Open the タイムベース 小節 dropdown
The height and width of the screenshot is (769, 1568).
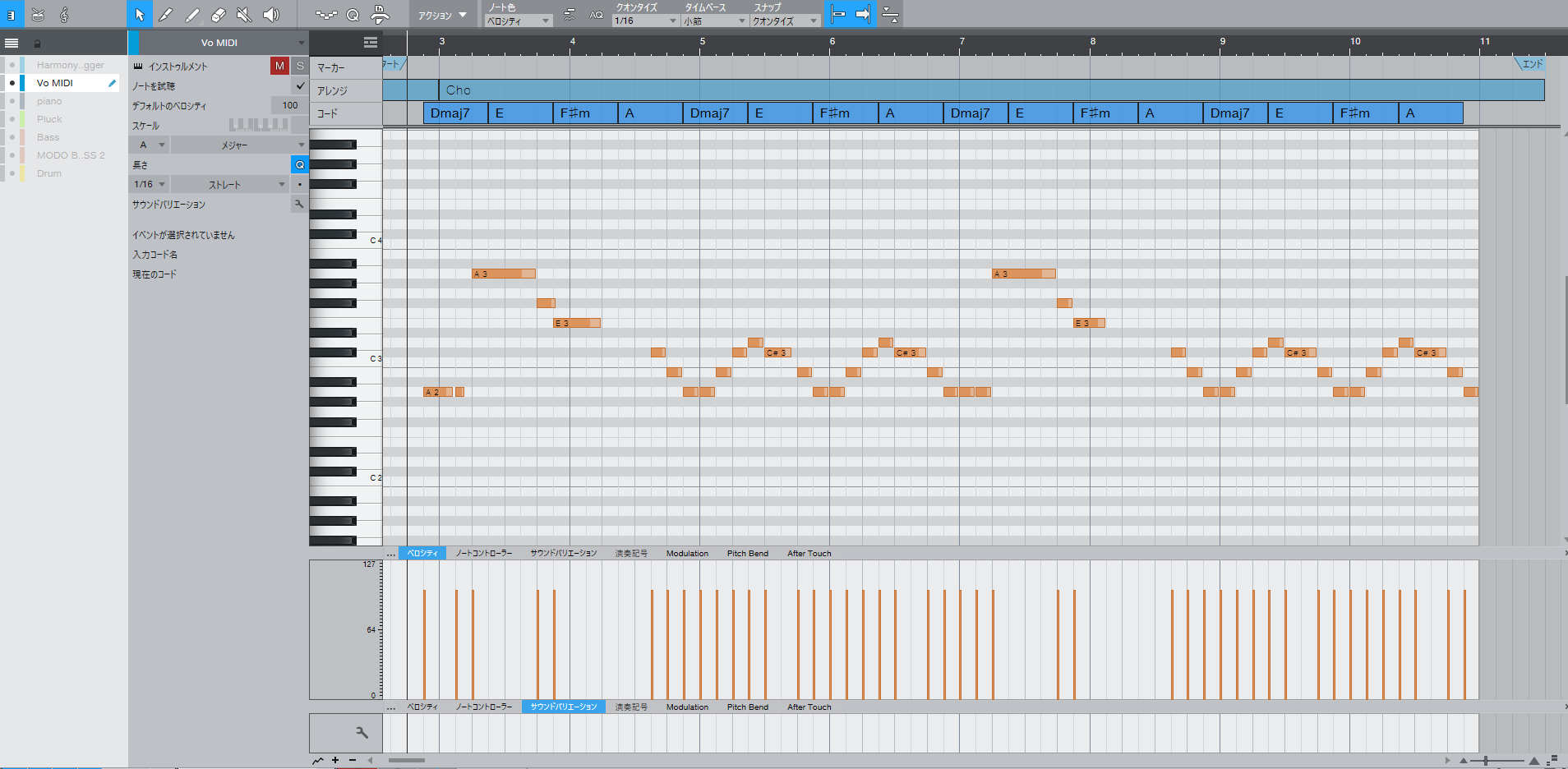[x=715, y=21]
